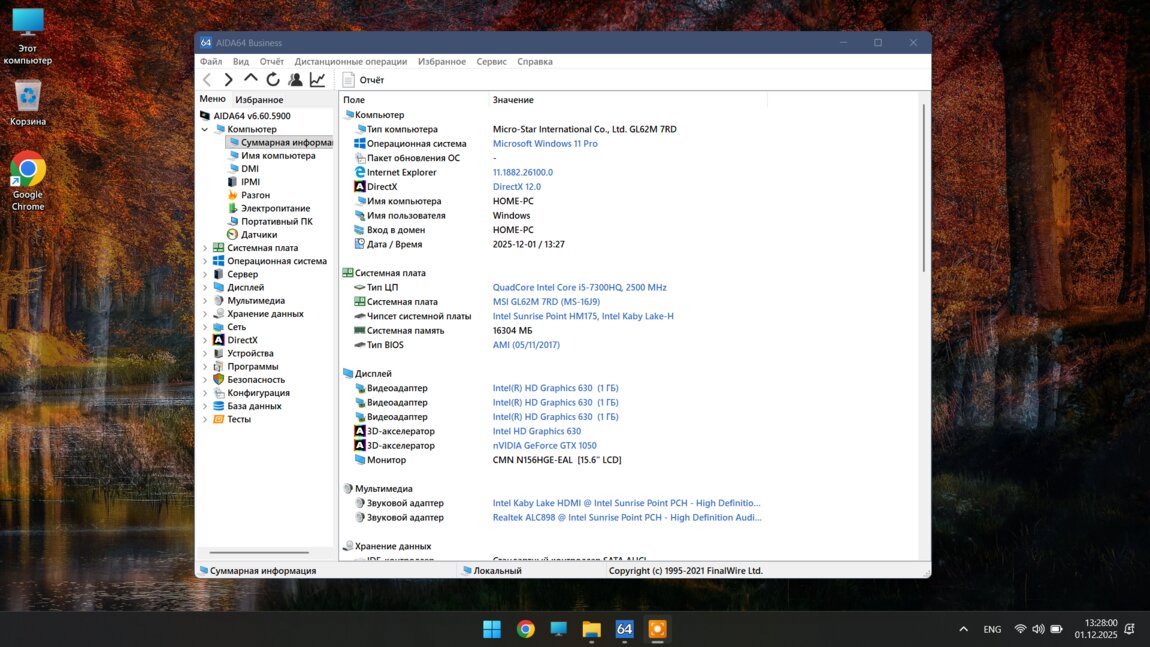
Task: Open the Отчёт report button in the toolbar
Action: point(363,80)
